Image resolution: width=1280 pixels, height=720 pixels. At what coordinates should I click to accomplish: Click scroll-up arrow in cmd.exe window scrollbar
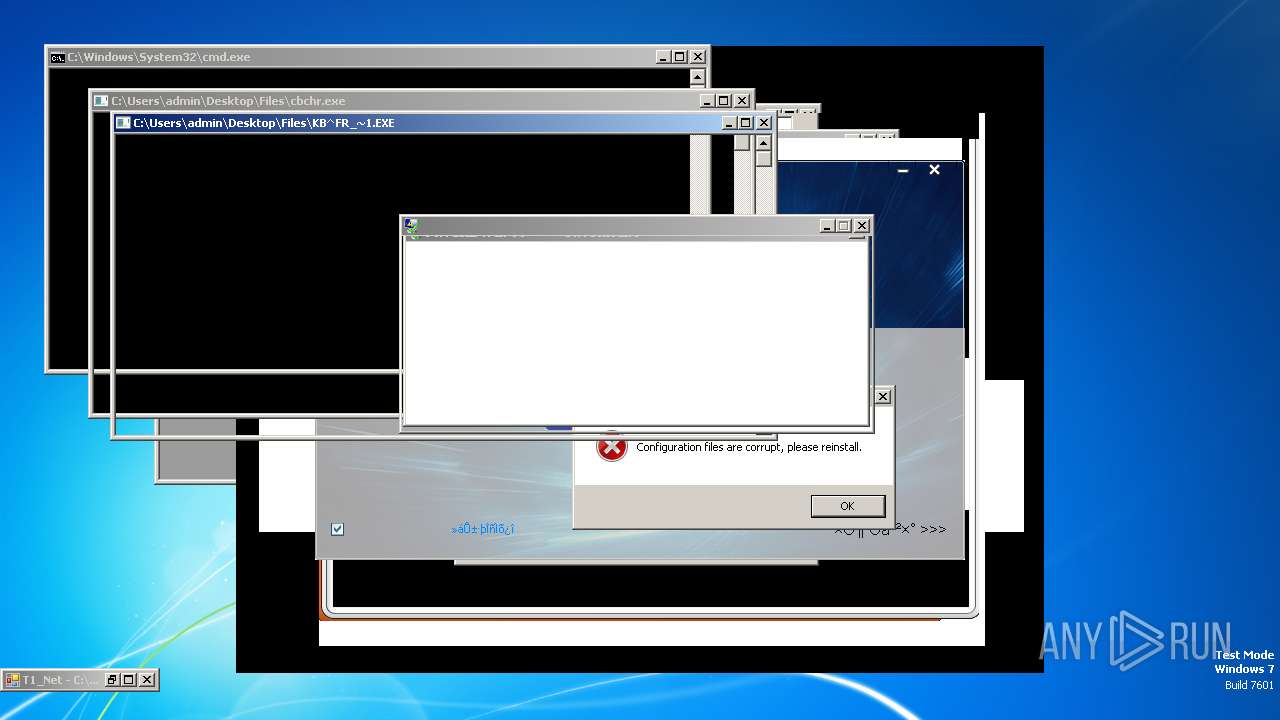(698, 77)
